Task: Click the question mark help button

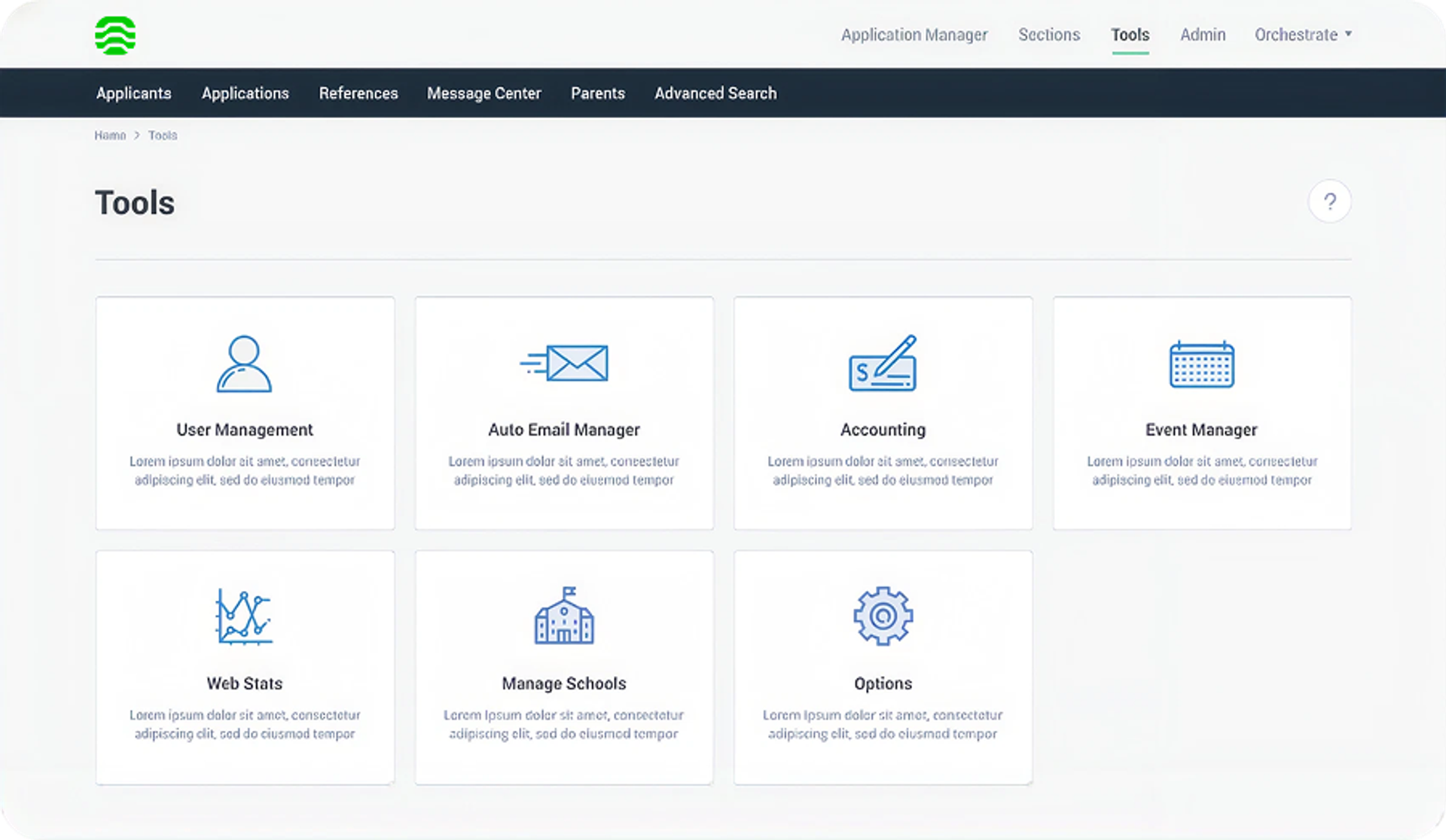Action: (1330, 202)
